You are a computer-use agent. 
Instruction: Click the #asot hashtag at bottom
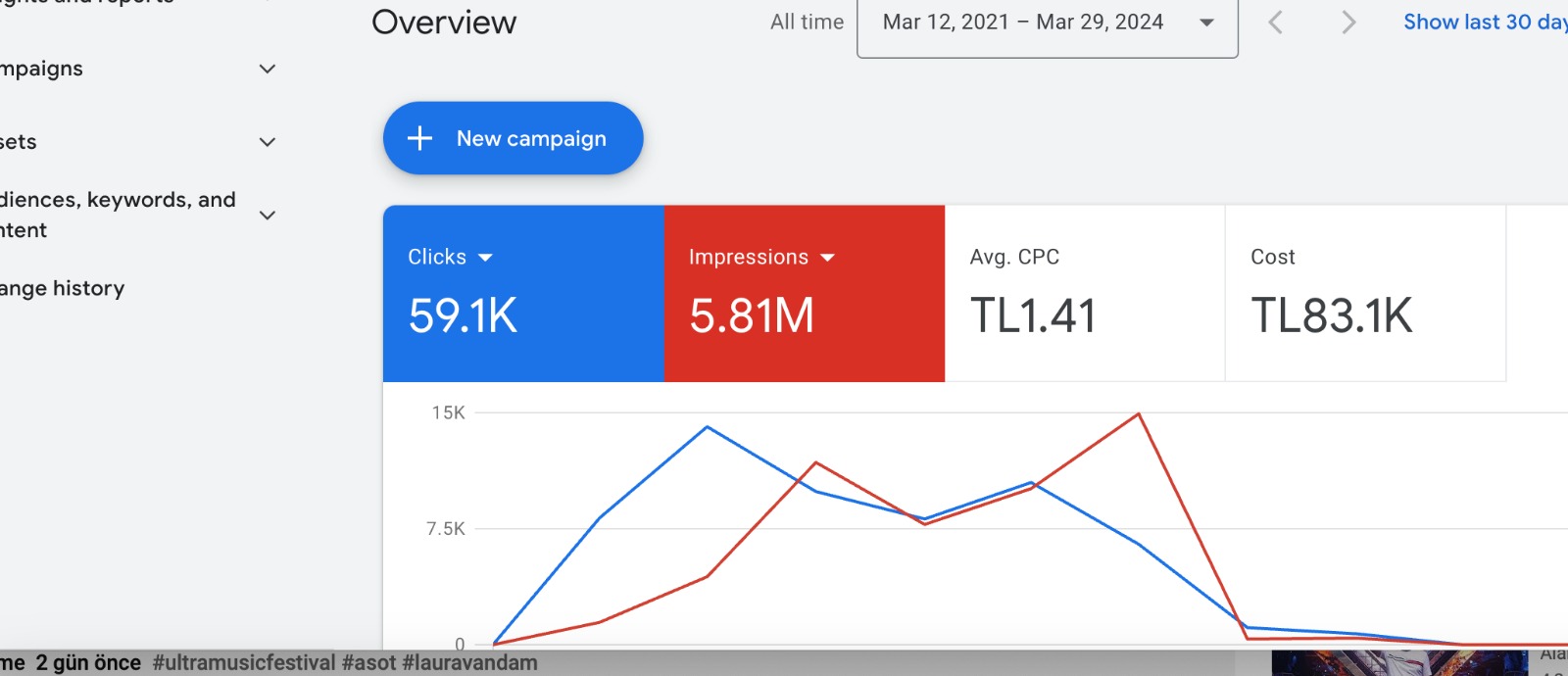point(368,663)
